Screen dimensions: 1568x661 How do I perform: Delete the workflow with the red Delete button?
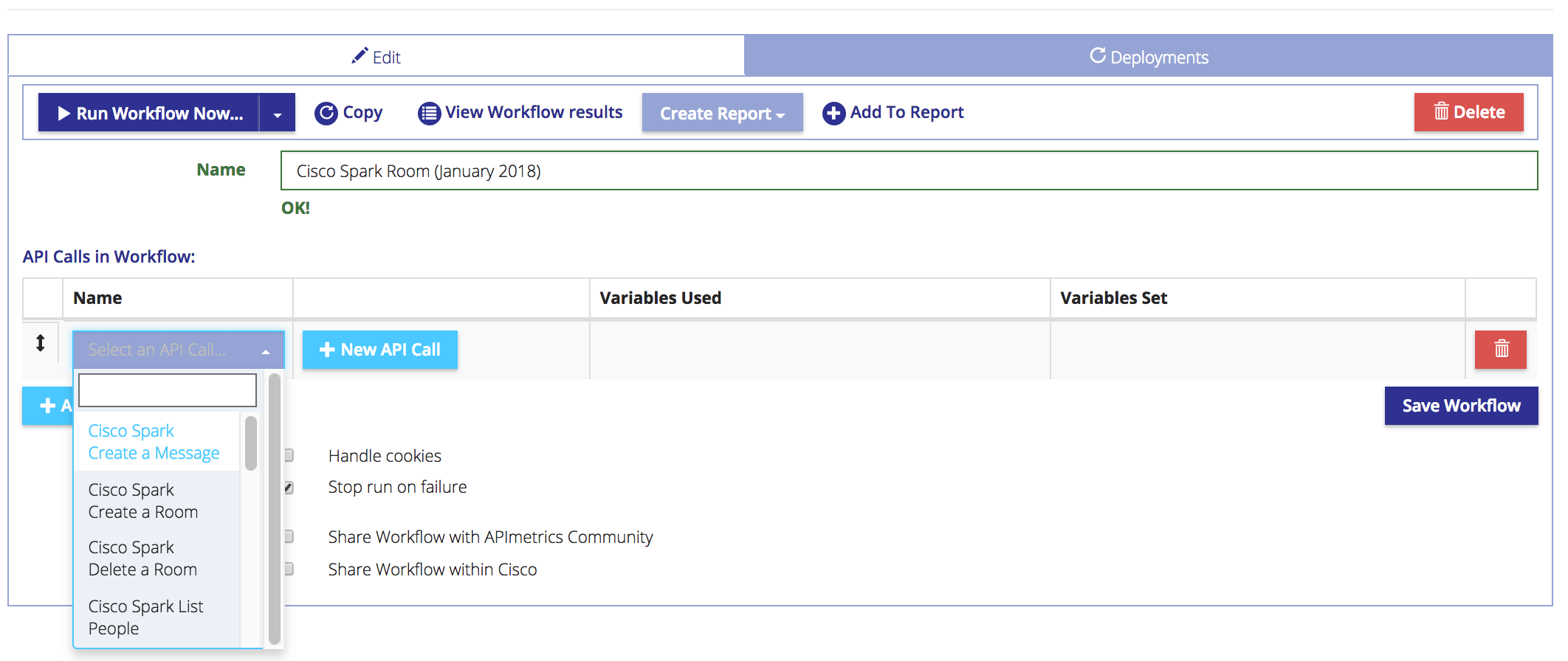pyautogui.click(x=1468, y=112)
